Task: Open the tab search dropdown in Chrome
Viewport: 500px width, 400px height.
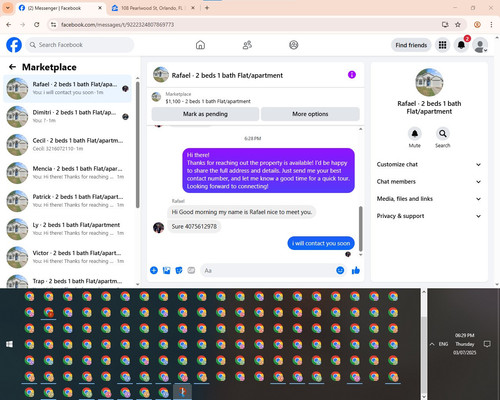Action: click(8, 8)
